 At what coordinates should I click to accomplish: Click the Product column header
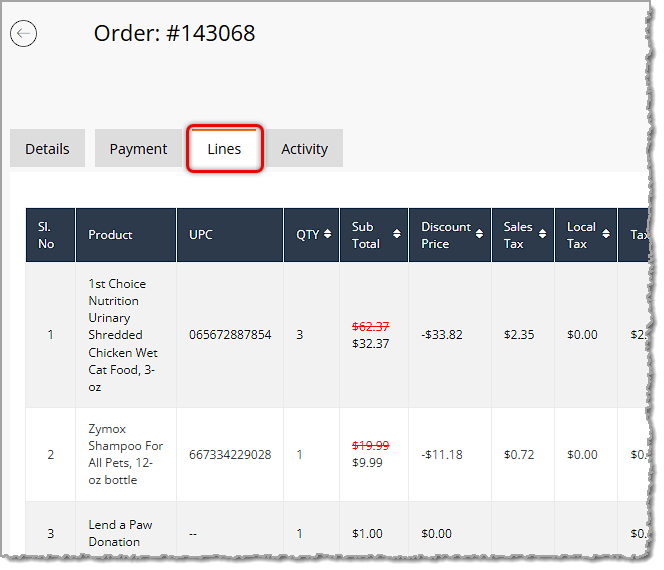[x=126, y=235]
